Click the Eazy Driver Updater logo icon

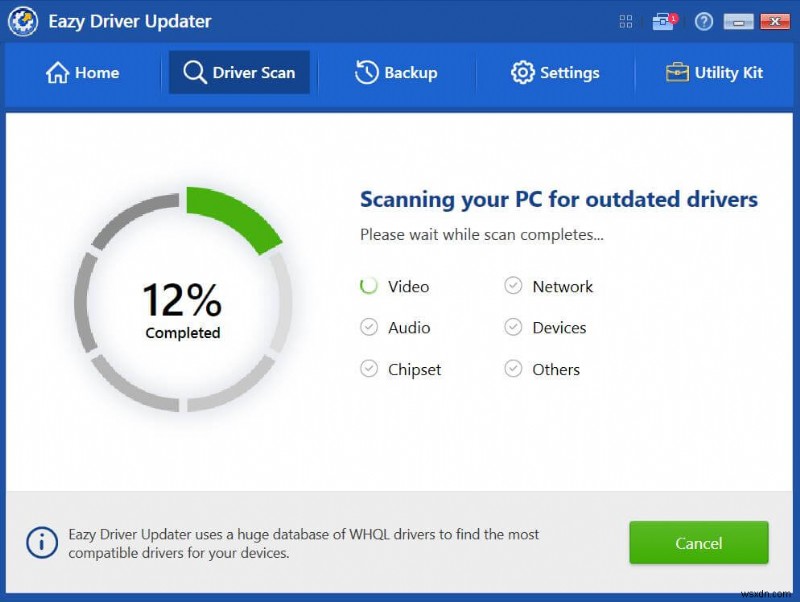point(22,21)
